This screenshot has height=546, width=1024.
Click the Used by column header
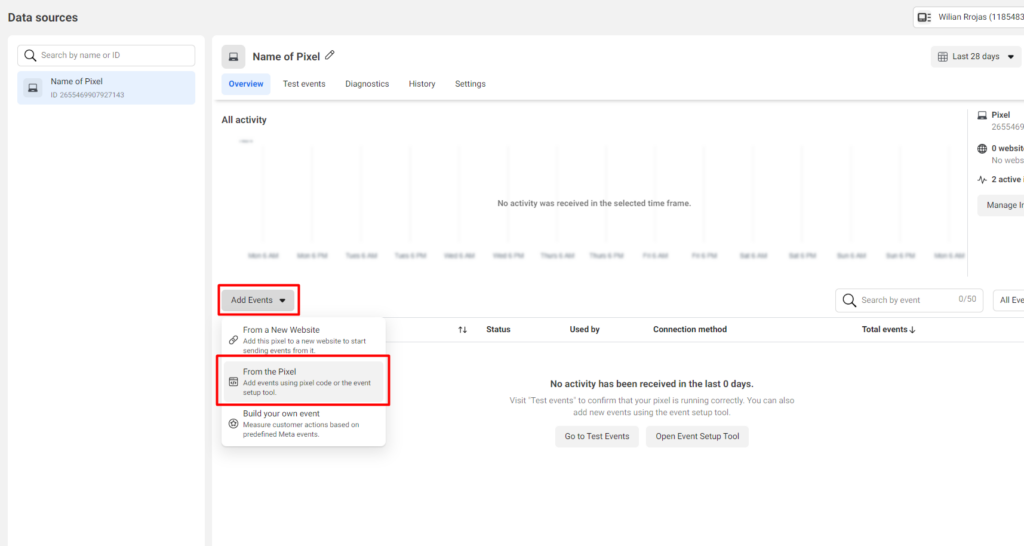point(584,330)
